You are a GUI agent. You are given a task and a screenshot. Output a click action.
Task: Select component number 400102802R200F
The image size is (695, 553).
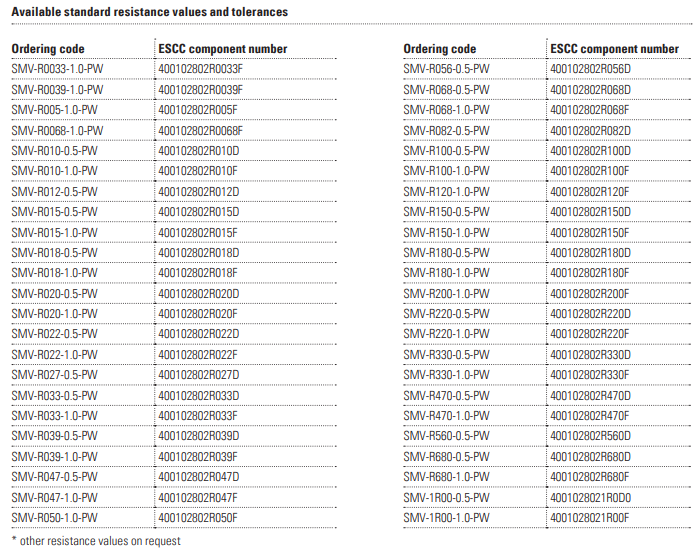point(590,294)
